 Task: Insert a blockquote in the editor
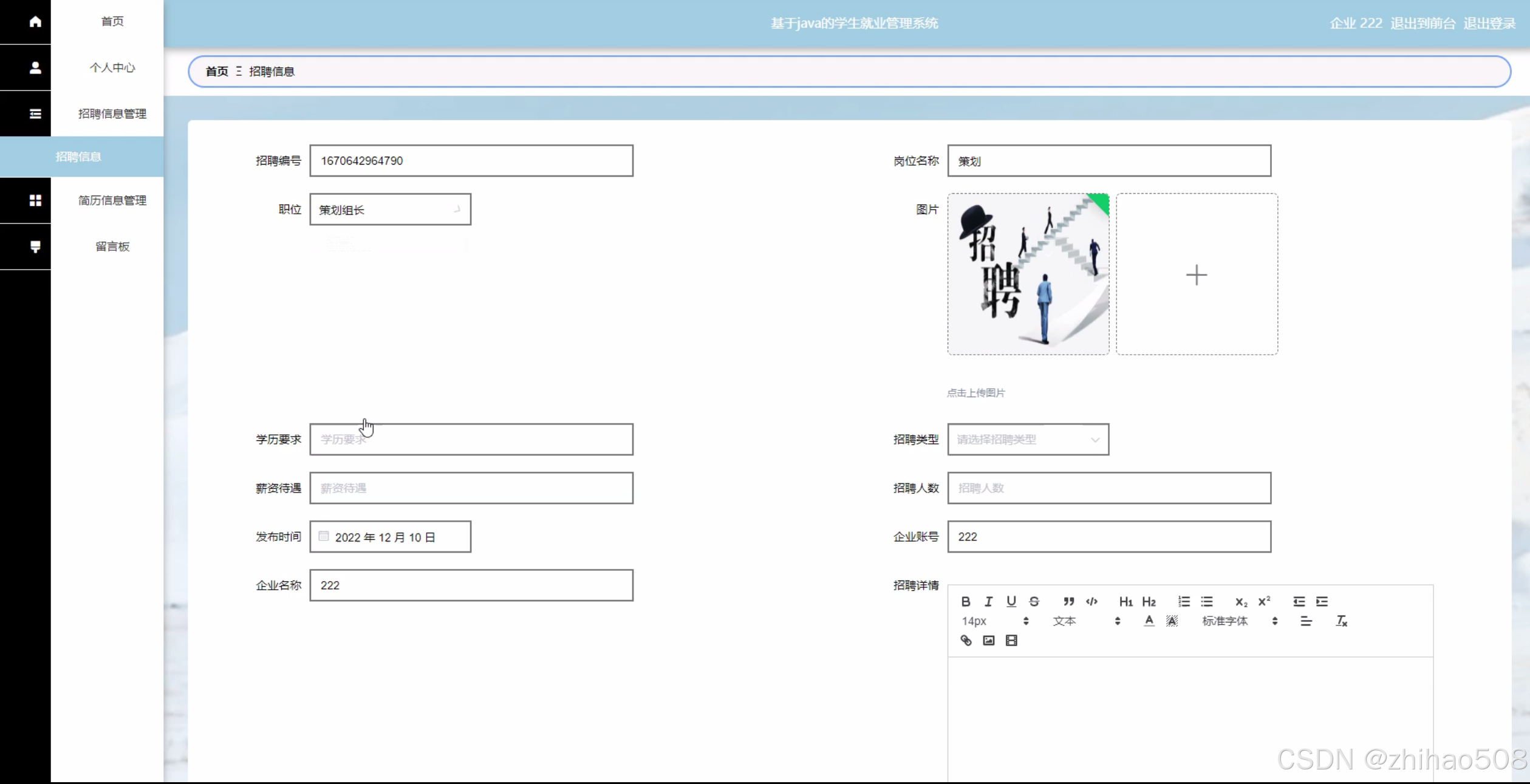[x=1068, y=601]
